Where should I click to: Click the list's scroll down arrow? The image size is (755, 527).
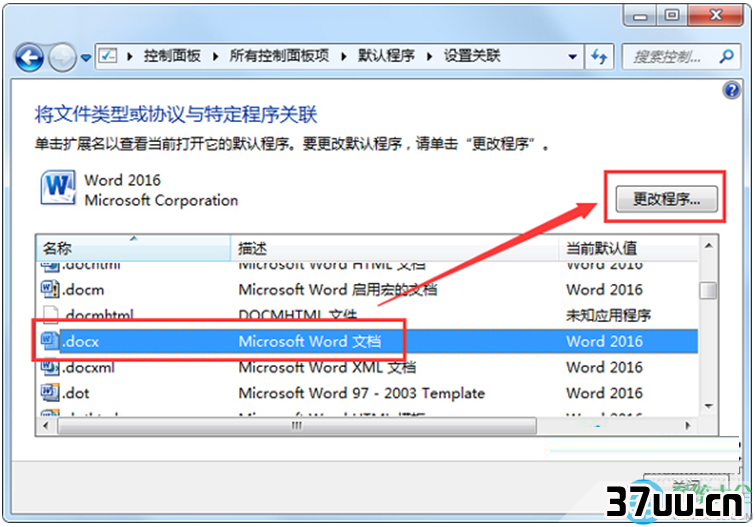[708, 406]
